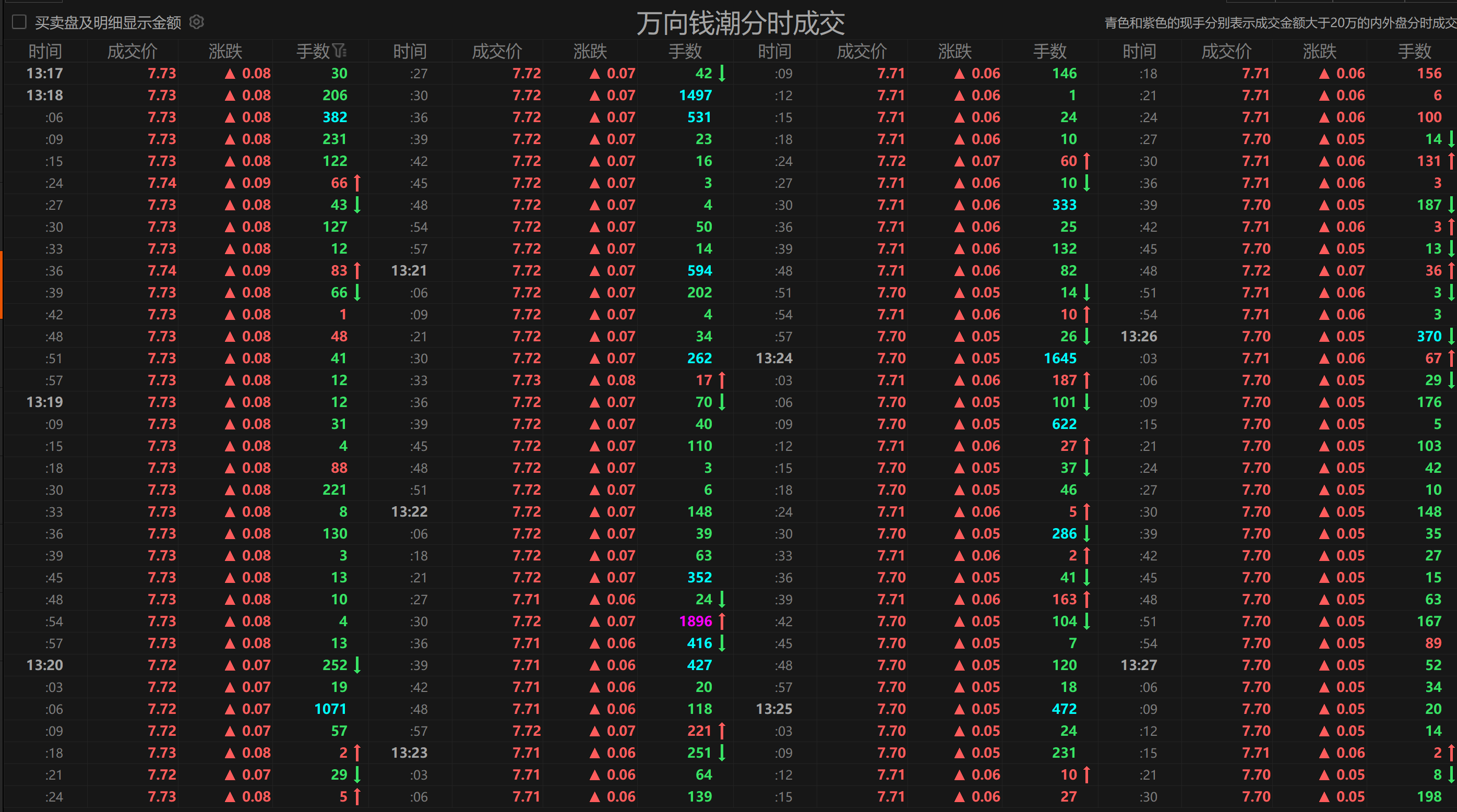
Task: Click volume value 198 at bottom right
Action: pyautogui.click(x=1429, y=796)
